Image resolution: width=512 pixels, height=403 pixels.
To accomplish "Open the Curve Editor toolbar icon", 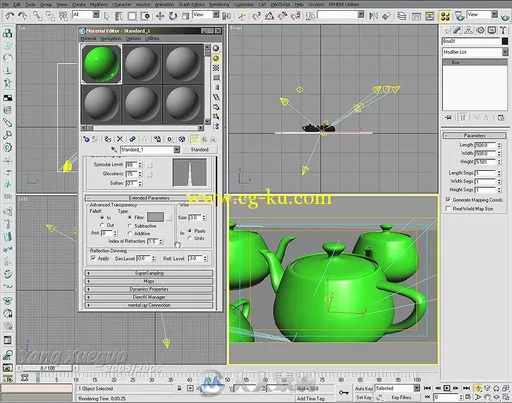I will tap(416, 16).
